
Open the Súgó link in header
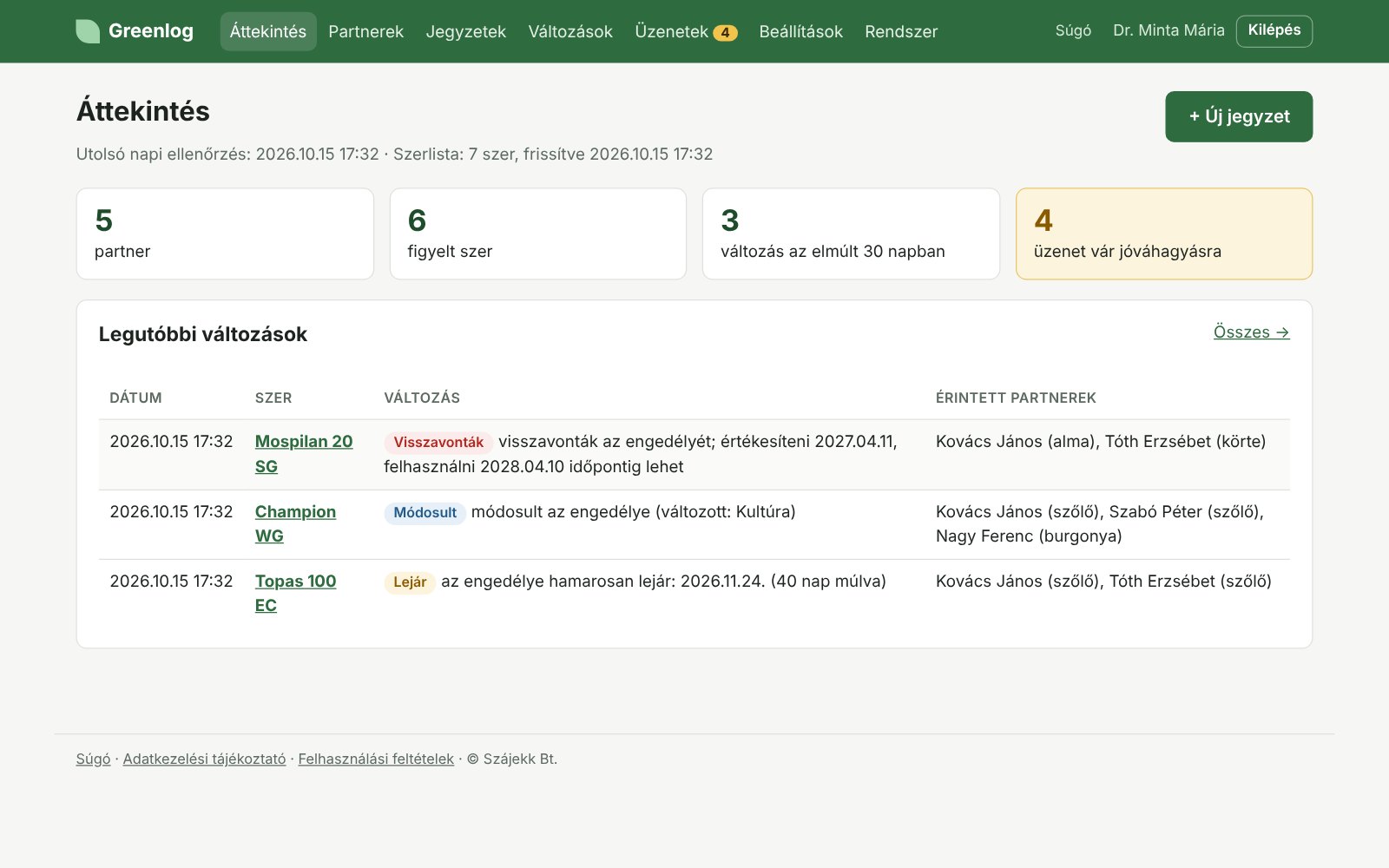click(x=1073, y=30)
